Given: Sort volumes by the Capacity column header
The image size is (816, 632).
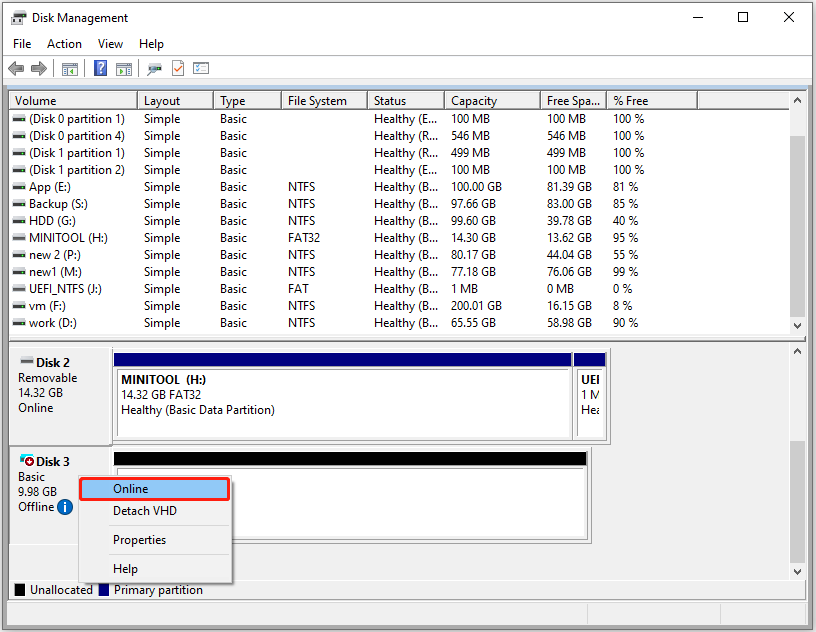Looking at the screenshot, I should click(x=478, y=100).
